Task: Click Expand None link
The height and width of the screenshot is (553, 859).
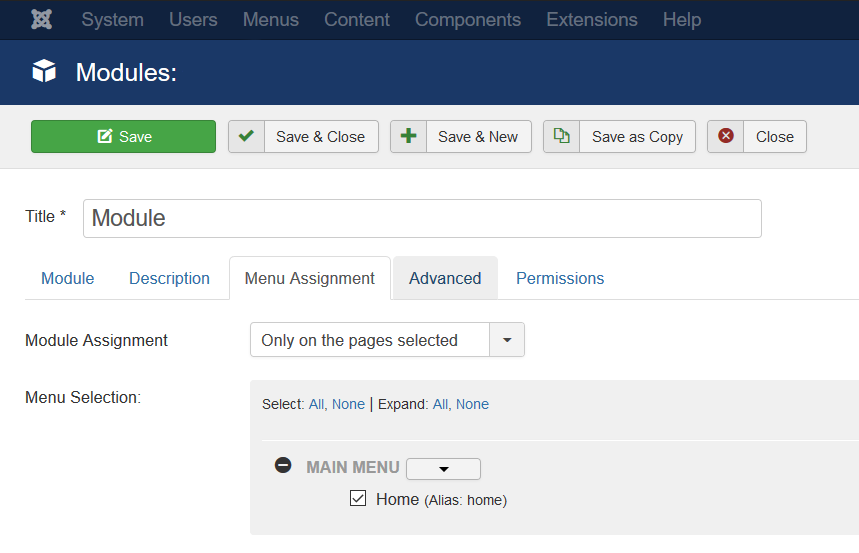Action: [472, 404]
